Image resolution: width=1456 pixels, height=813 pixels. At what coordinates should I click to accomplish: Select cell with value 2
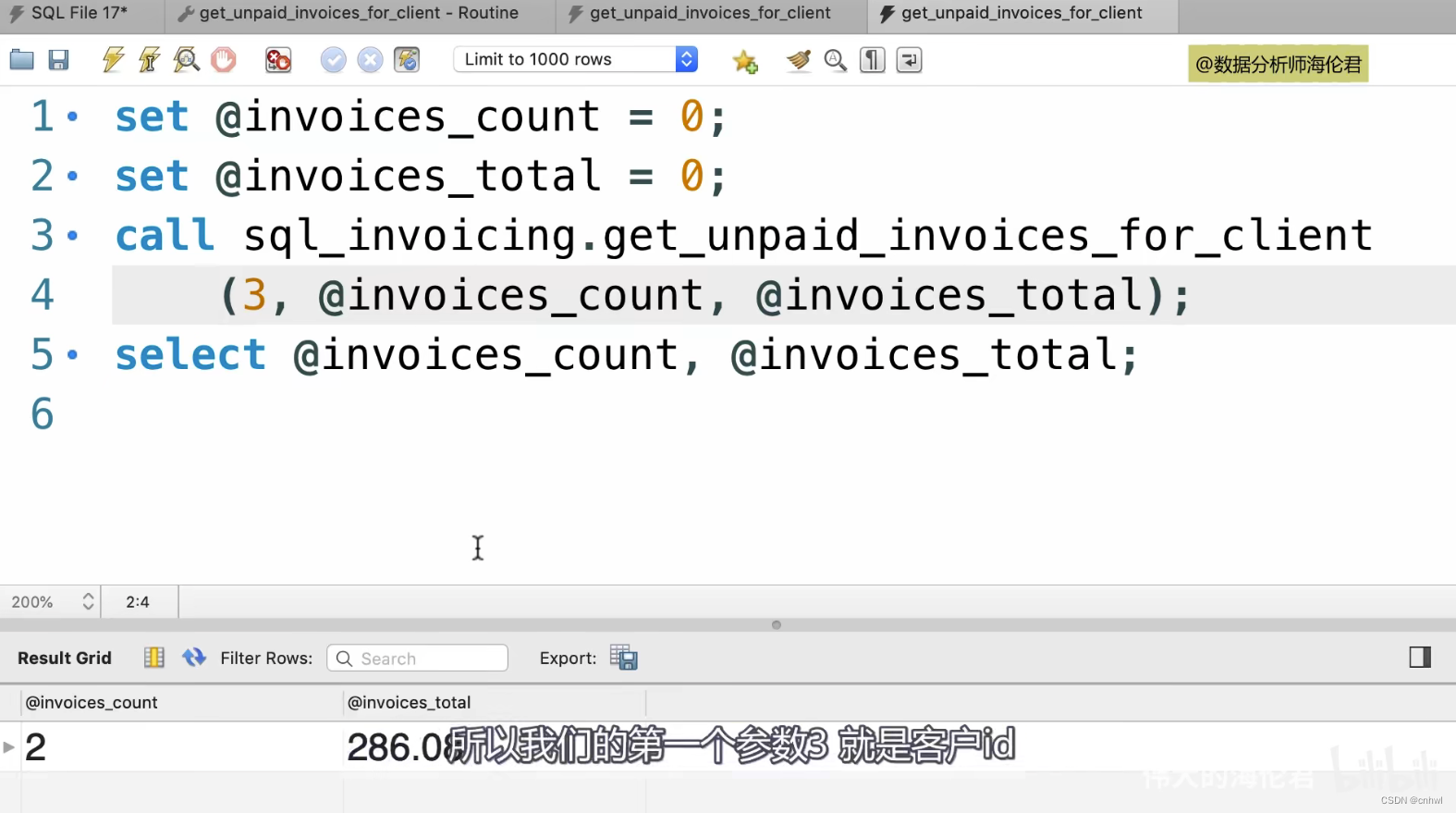(180, 747)
